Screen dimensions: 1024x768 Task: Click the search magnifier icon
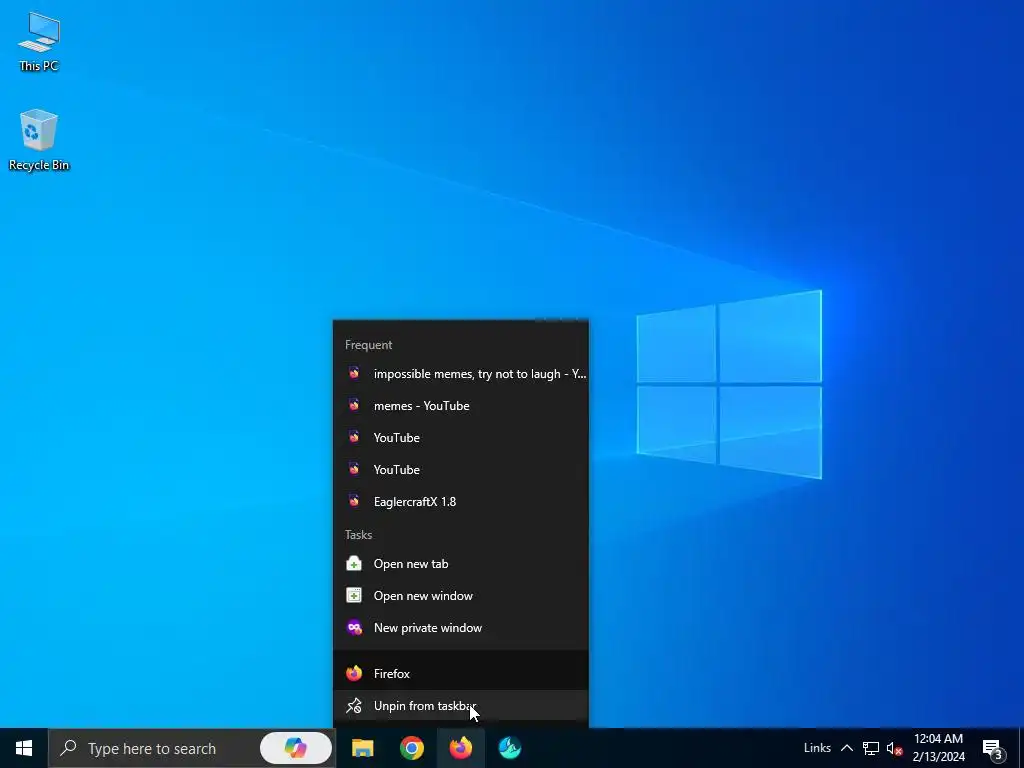[68, 748]
